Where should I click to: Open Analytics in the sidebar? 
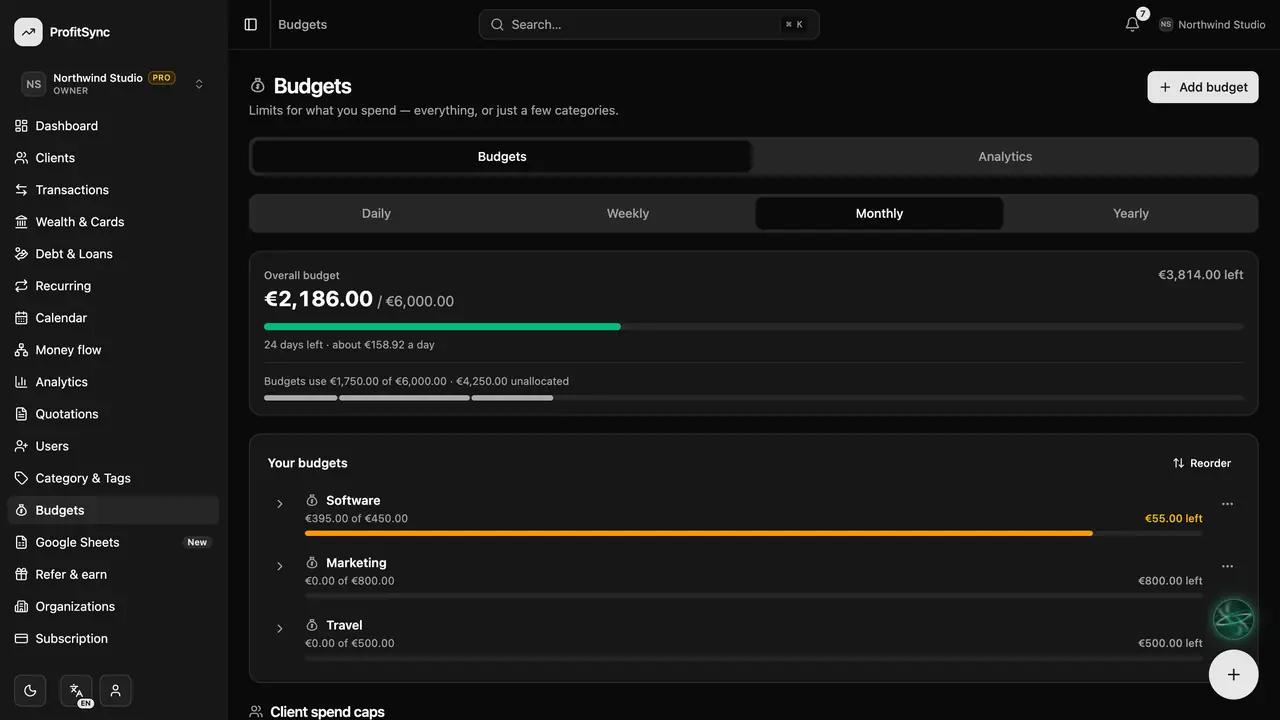point(113,382)
